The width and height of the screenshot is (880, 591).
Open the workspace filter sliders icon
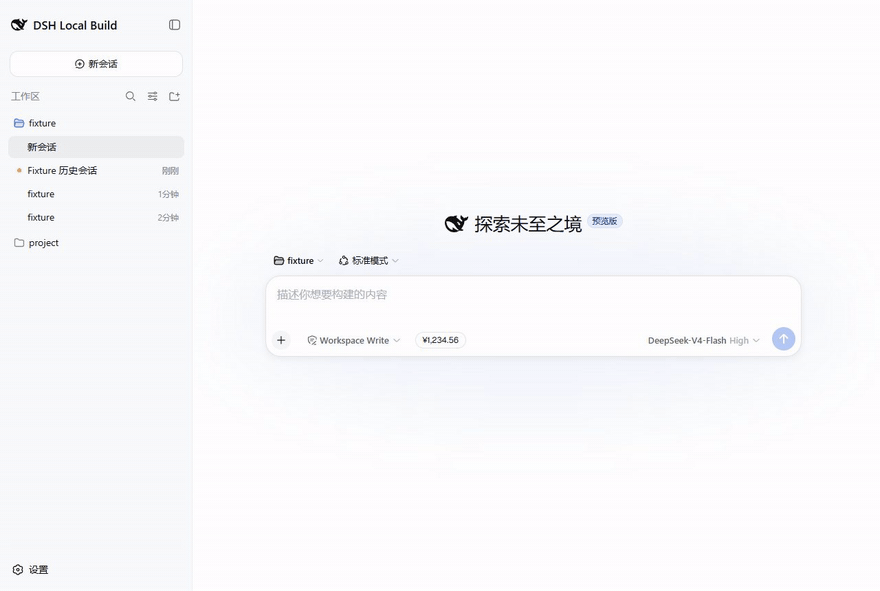(153, 97)
